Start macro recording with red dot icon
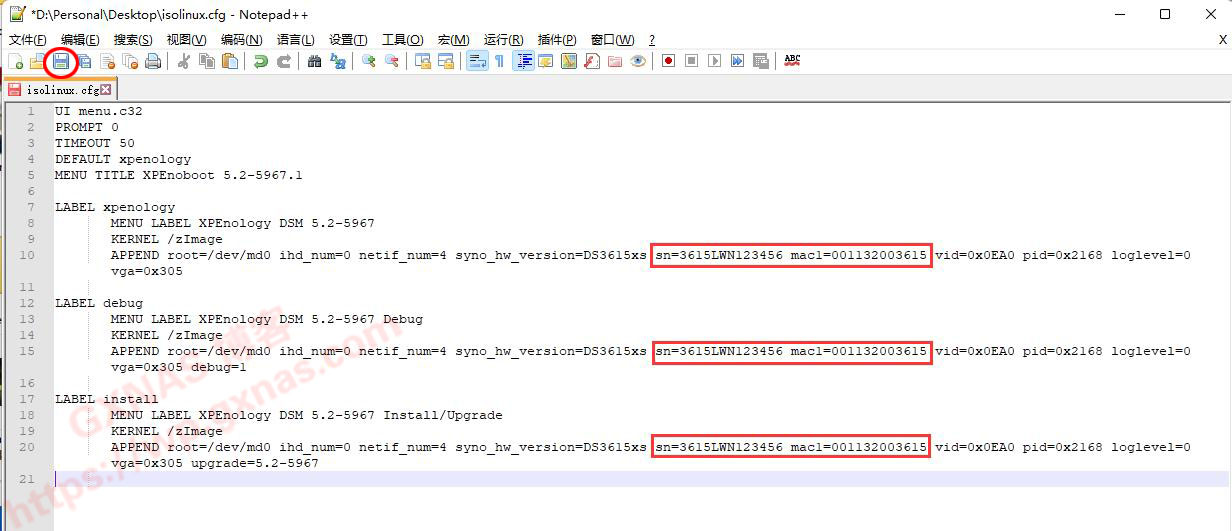 tap(668, 61)
